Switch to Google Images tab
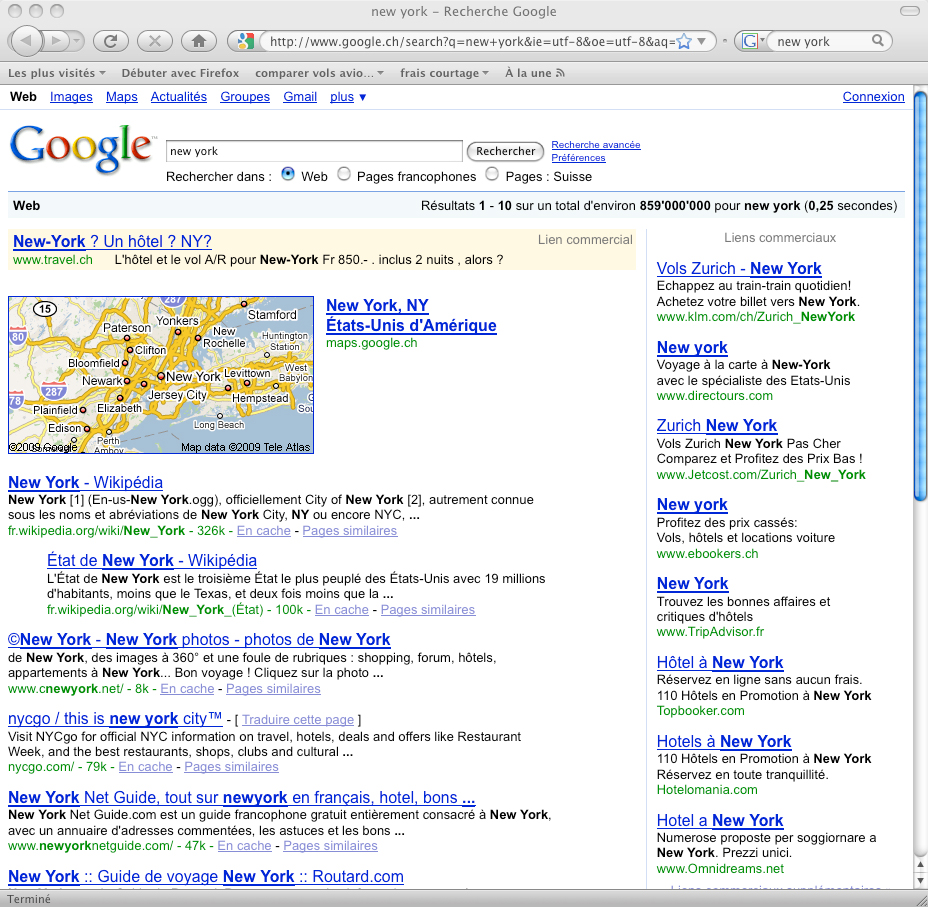Image resolution: width=928 pixels, height=907 pixels. (71, 96)
